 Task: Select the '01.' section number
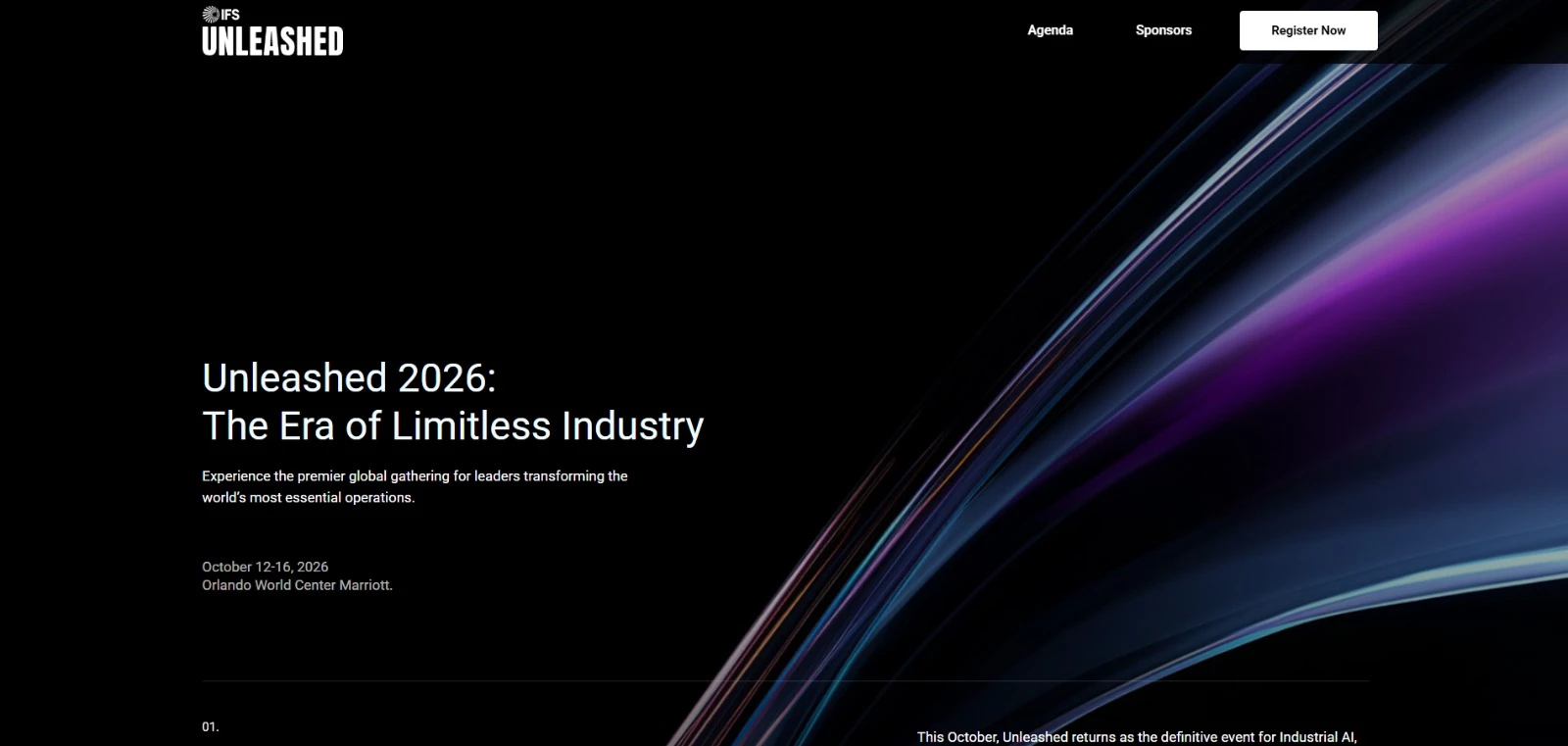point(211,727)
